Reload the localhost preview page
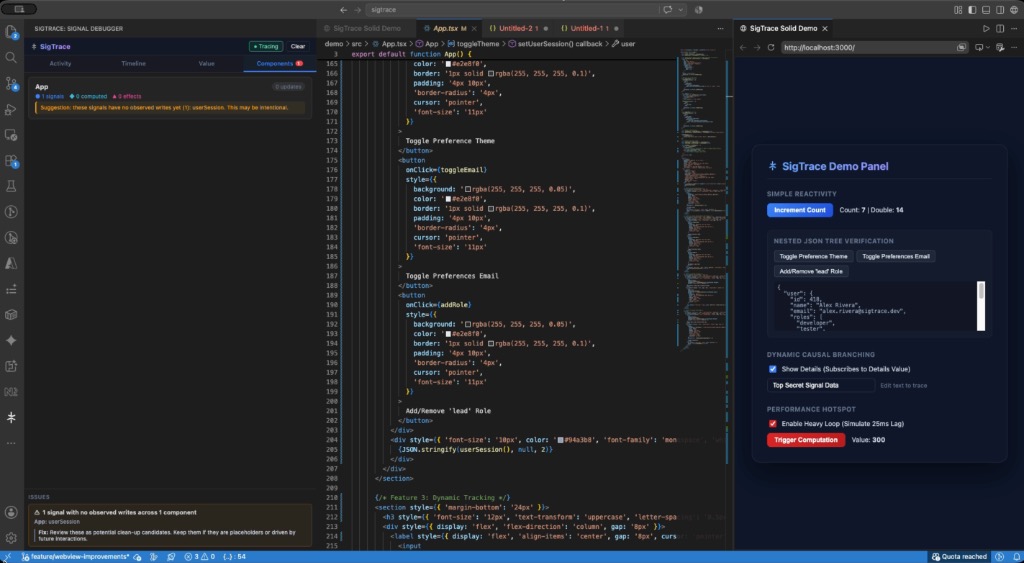 click(x=771, y=48)
